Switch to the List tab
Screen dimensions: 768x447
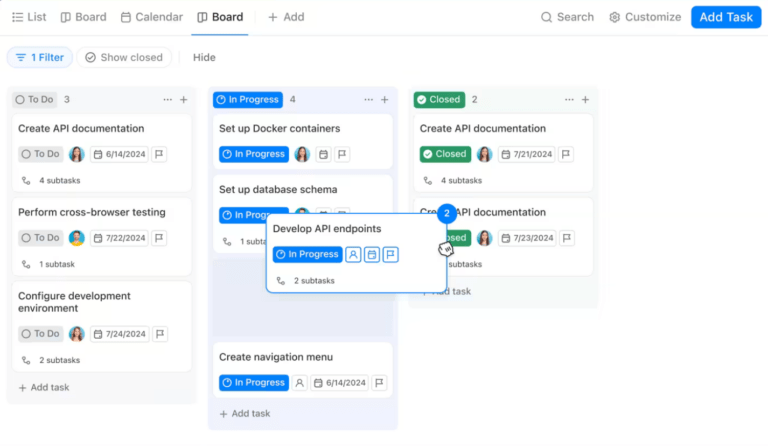[x=29, y=17]
